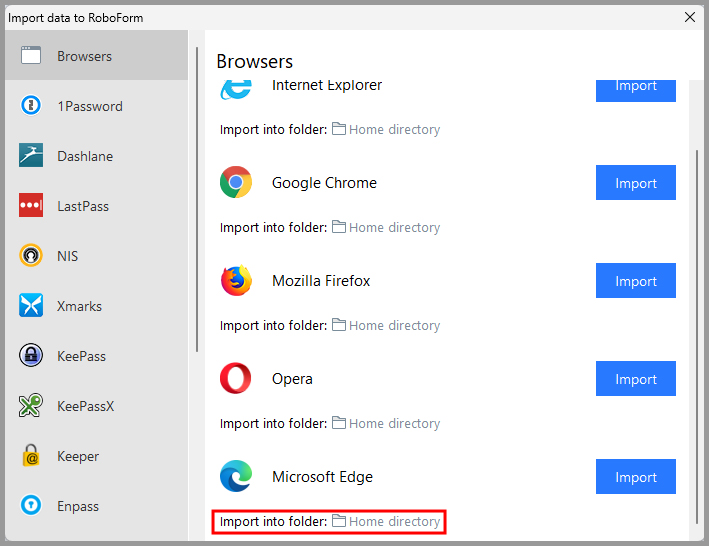Select the KeePassX key icon
The height and width of the screenshot is (546, 709).
[31, 406]
